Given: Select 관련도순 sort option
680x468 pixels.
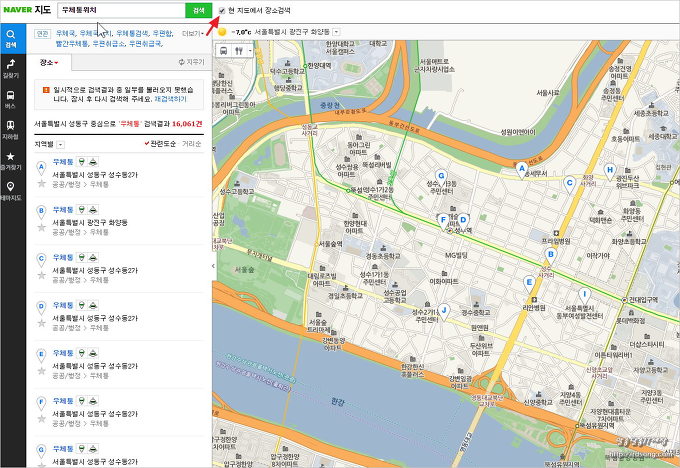Looking at the screenshot, I should [163, 144].
